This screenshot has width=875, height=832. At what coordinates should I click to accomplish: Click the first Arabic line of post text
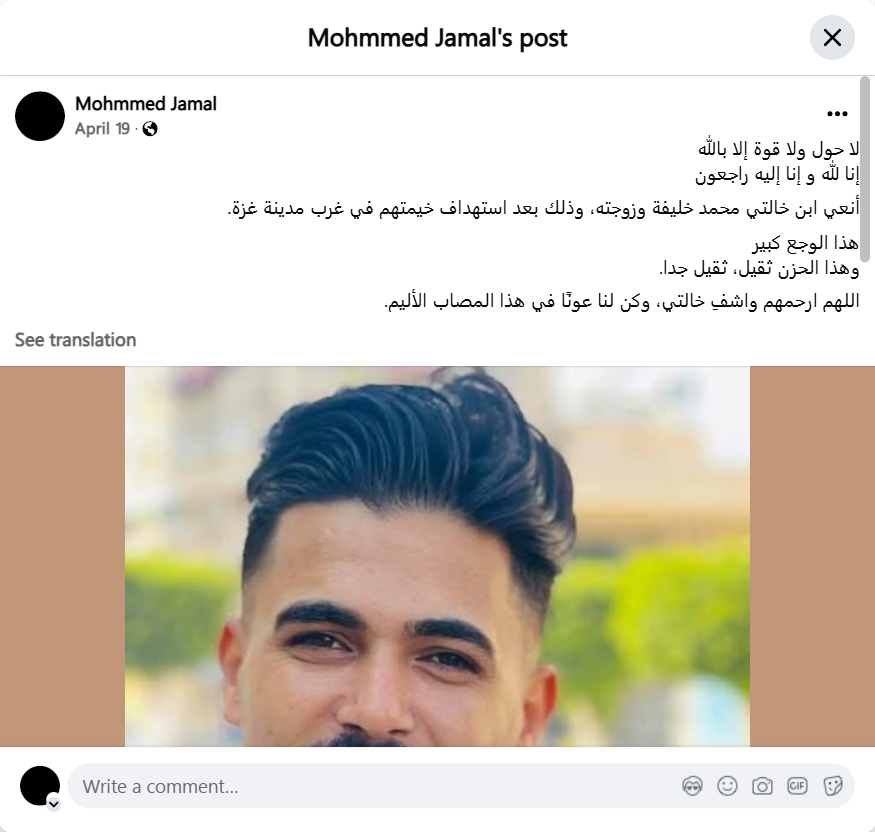click(778, 149)
